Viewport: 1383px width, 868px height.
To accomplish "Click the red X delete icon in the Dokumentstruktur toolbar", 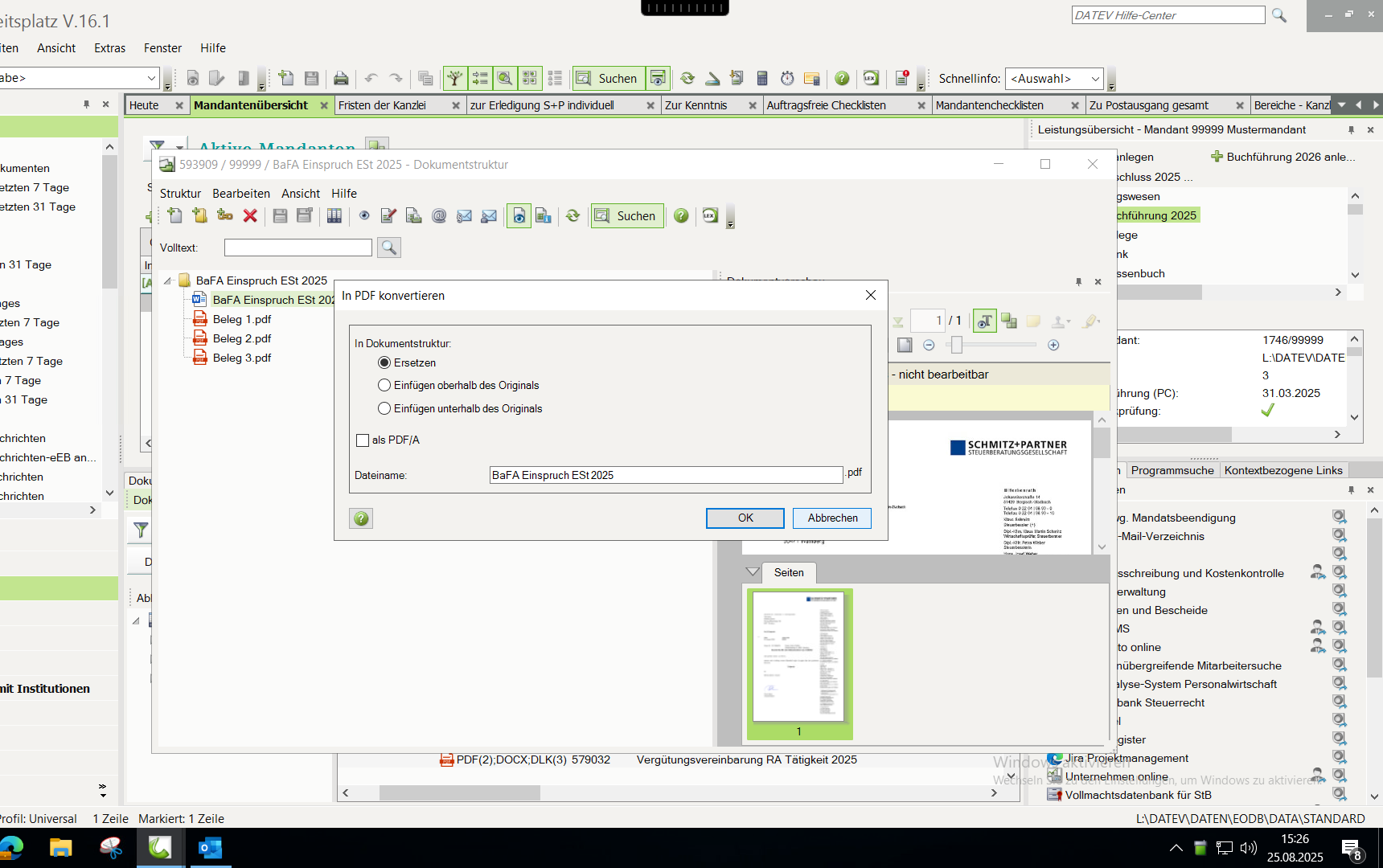I will coord(250,215).
